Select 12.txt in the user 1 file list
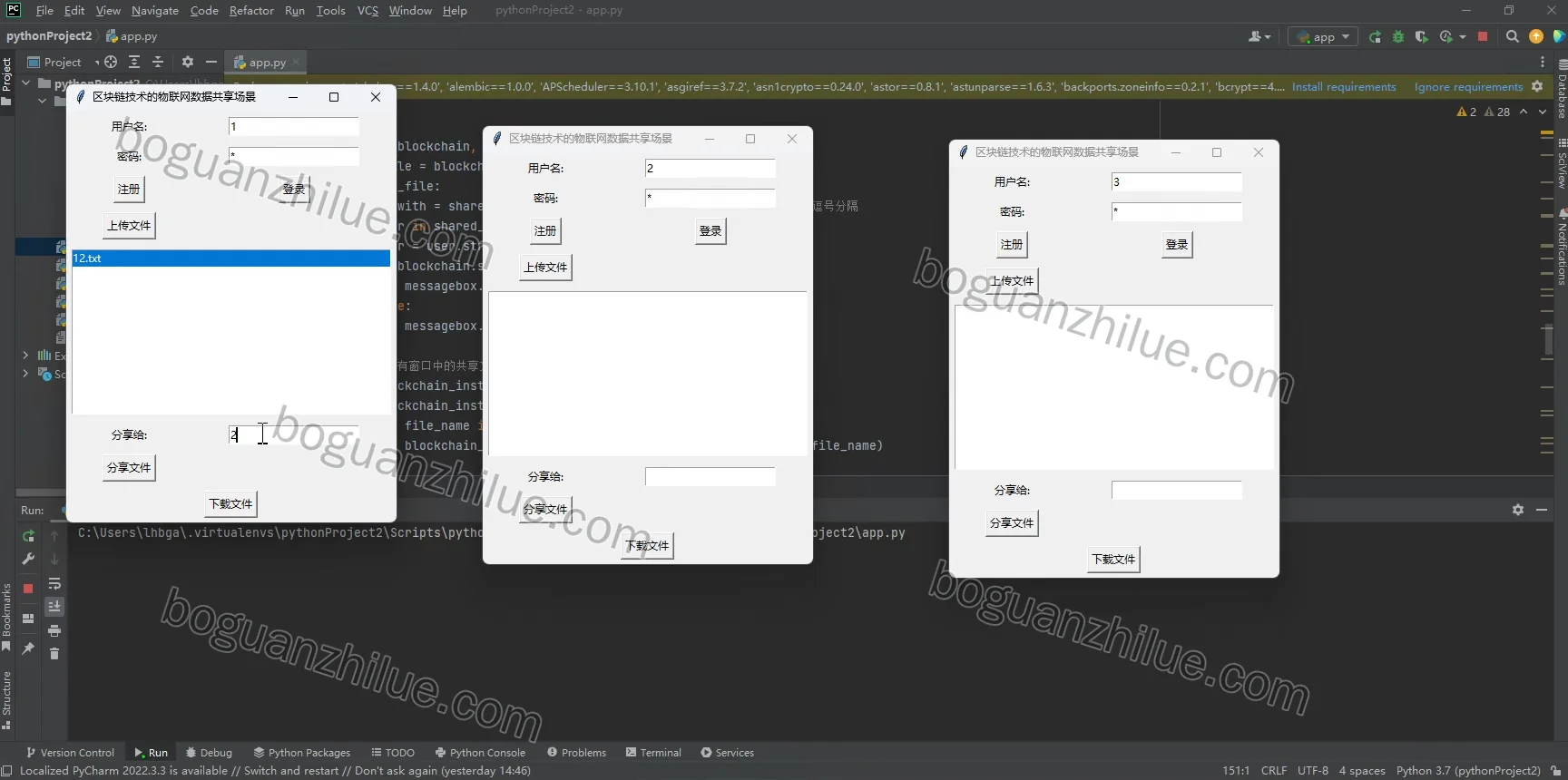The width and height of the screenshot is (1568, 780). pyautogui.click(x=231, y=258)
